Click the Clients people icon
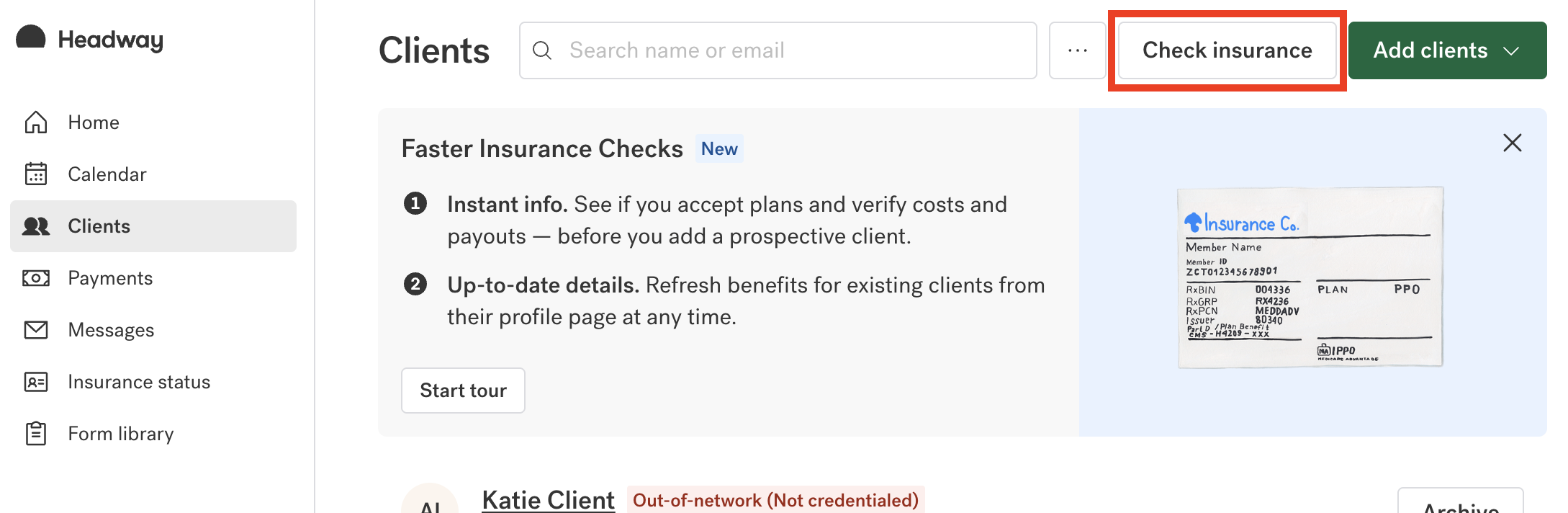 click(36, 226)
